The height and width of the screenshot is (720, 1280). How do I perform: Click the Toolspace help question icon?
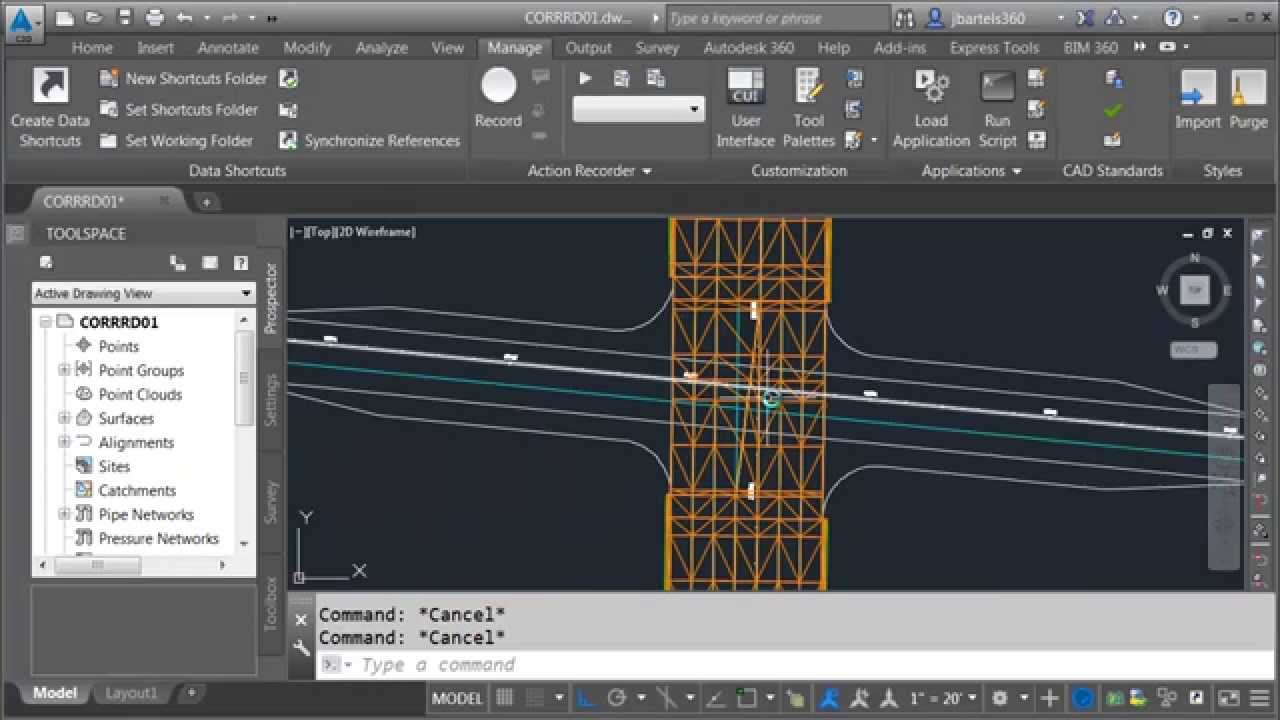pos(241,263)
